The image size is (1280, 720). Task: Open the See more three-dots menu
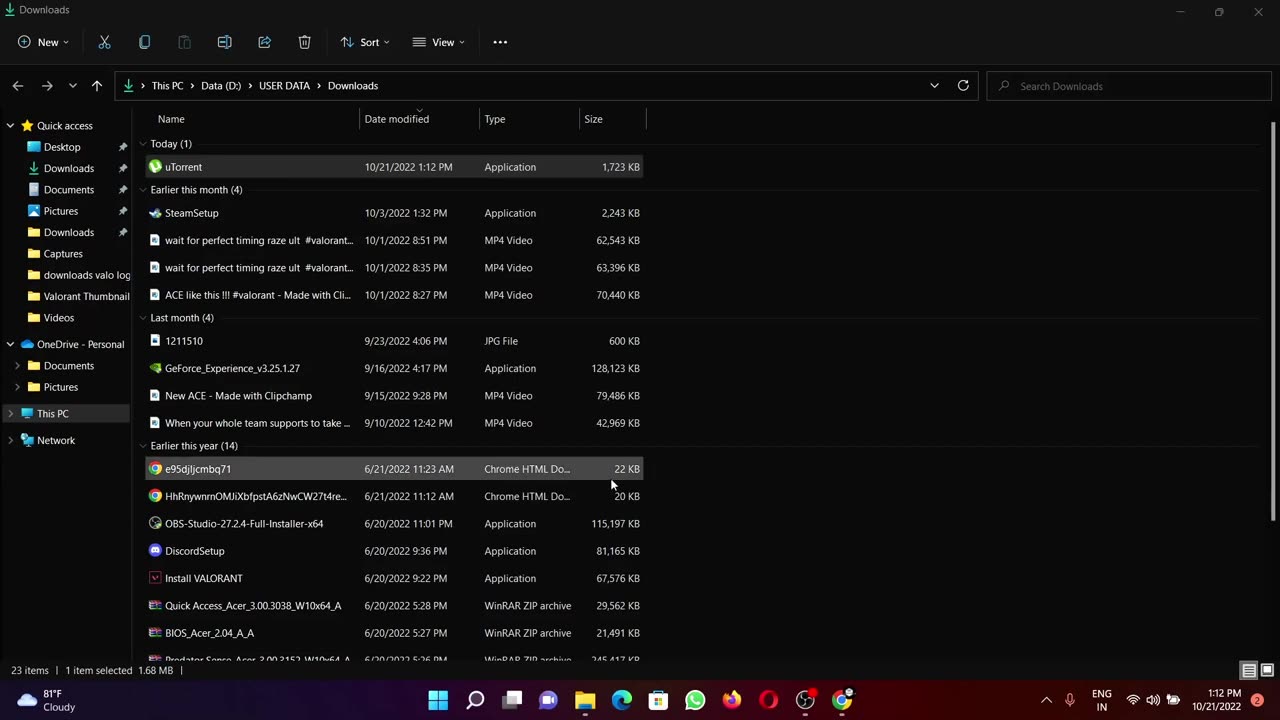pyautogui.click(x=500, y=42)
